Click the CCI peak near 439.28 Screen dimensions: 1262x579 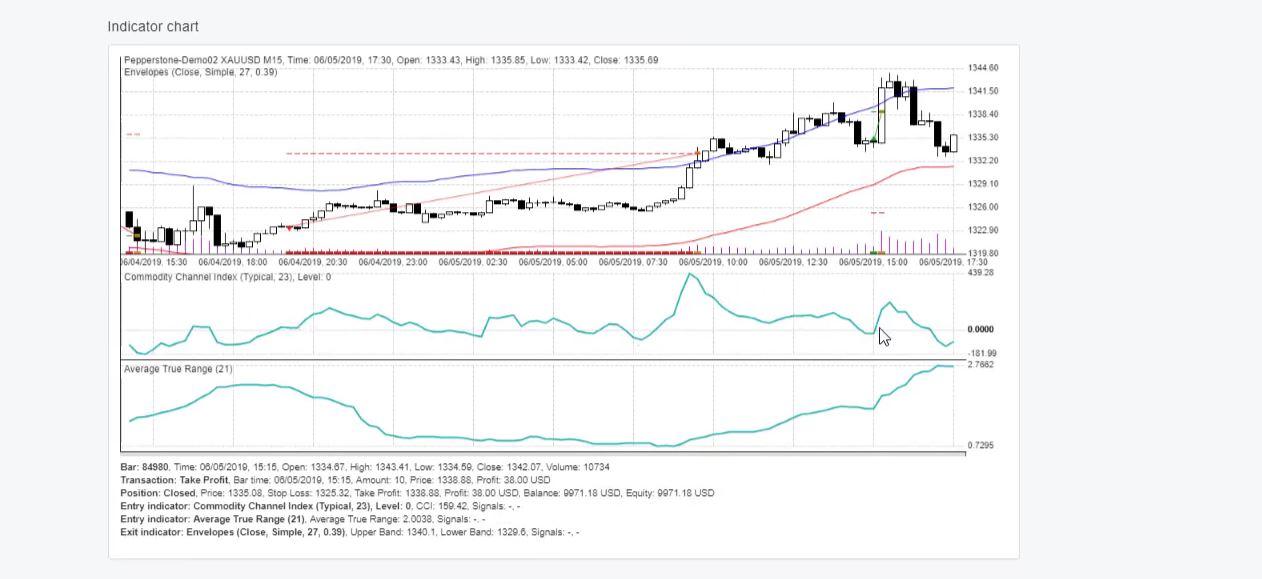coord(690,274)
